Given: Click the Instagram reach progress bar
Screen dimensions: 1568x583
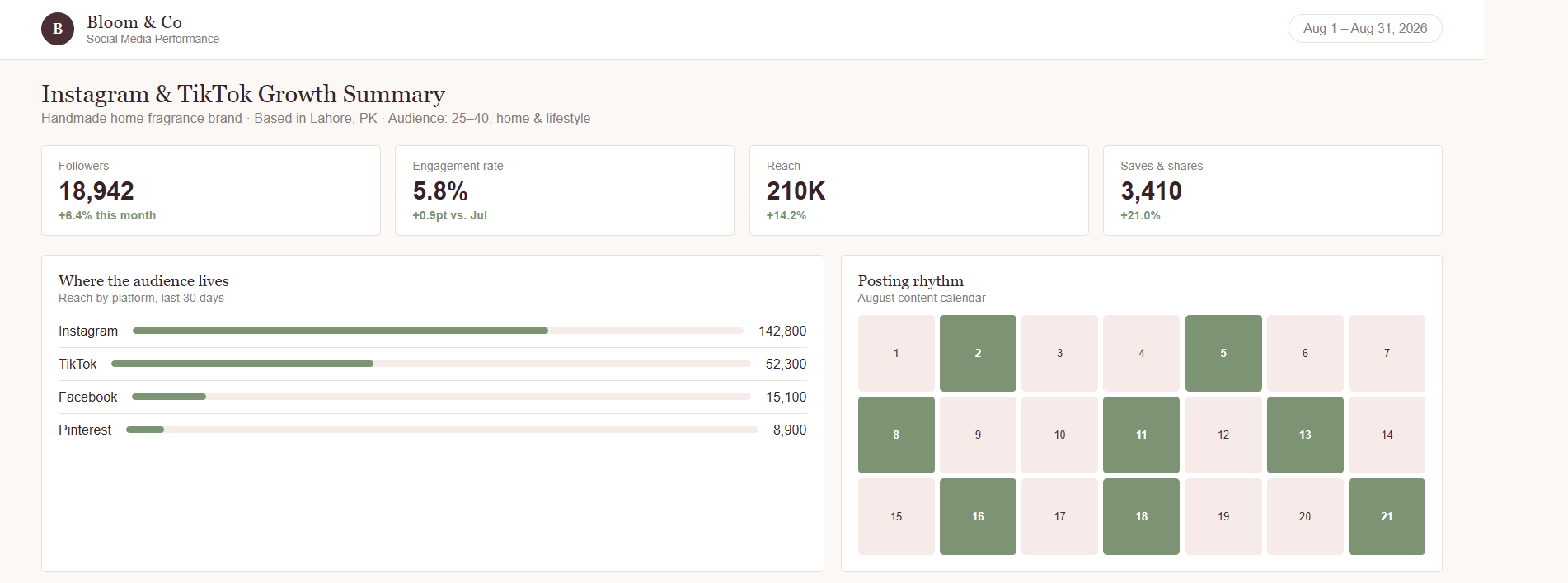Looking at the screenshot, I should pos(438,331).
